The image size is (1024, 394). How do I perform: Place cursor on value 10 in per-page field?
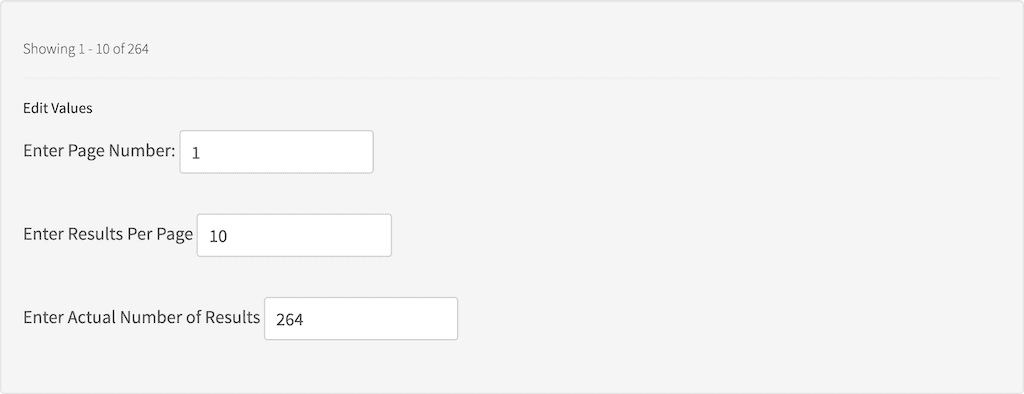click(x=218, y=237)
